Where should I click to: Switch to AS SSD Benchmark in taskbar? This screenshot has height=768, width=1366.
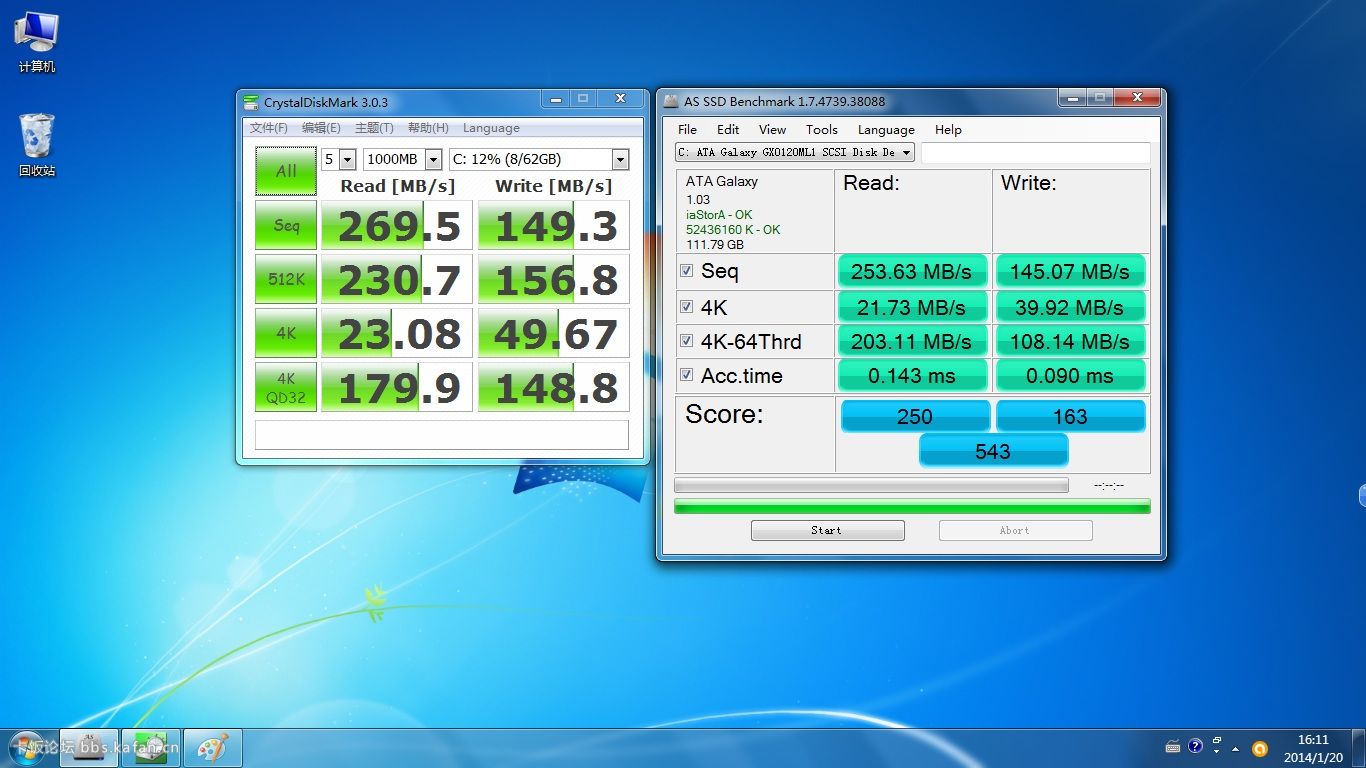(x=89, y=747)
